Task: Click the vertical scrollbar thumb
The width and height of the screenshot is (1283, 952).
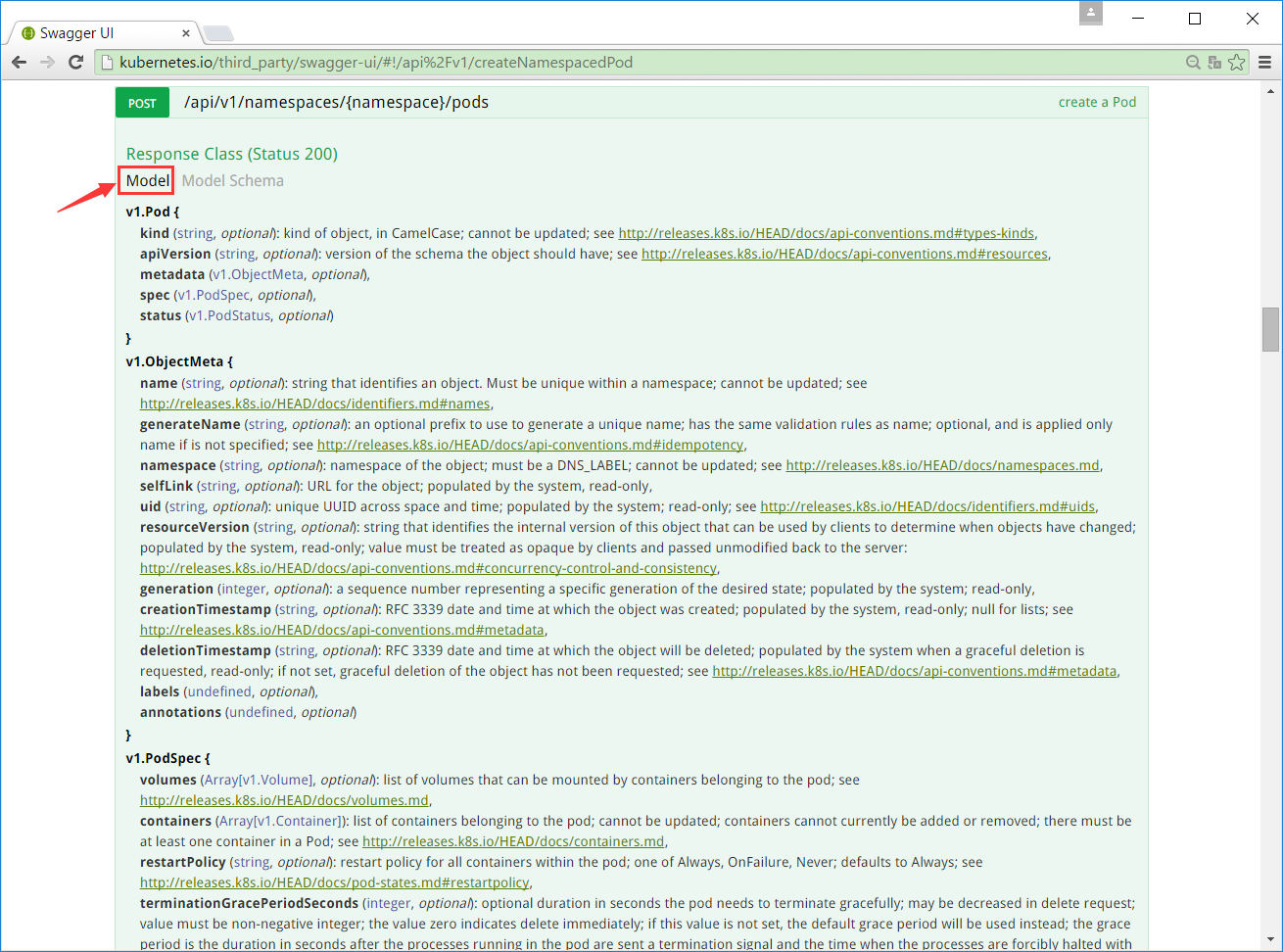Action: pos(1271,329)
